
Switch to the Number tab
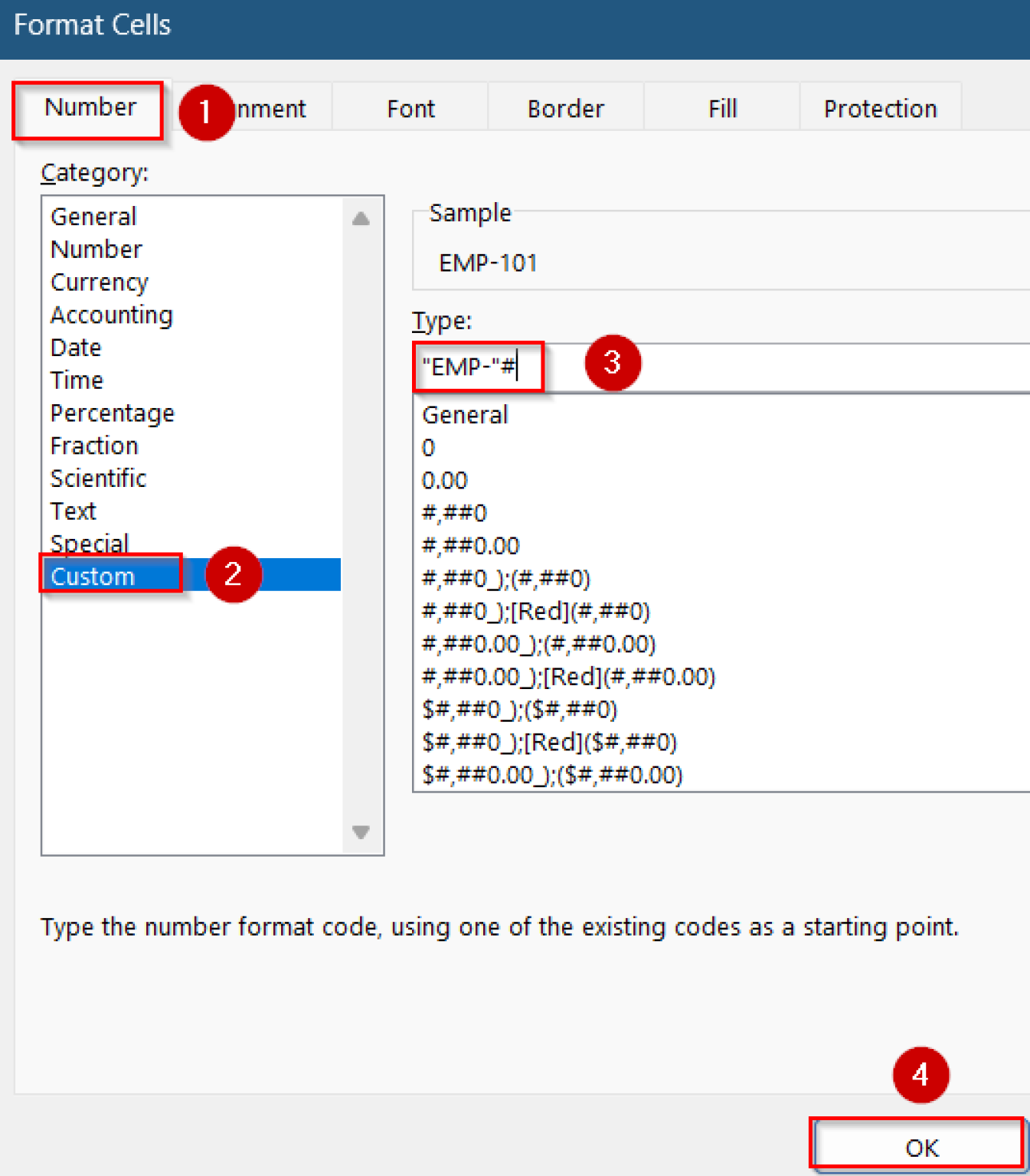point(90,108)
